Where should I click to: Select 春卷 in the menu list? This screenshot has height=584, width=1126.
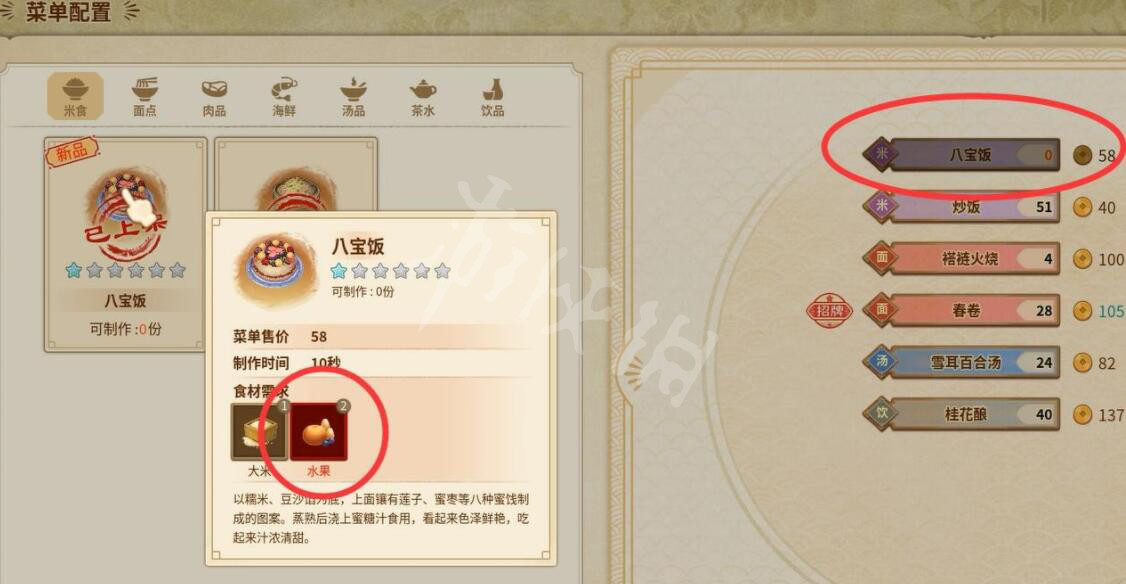coord(962,310)
